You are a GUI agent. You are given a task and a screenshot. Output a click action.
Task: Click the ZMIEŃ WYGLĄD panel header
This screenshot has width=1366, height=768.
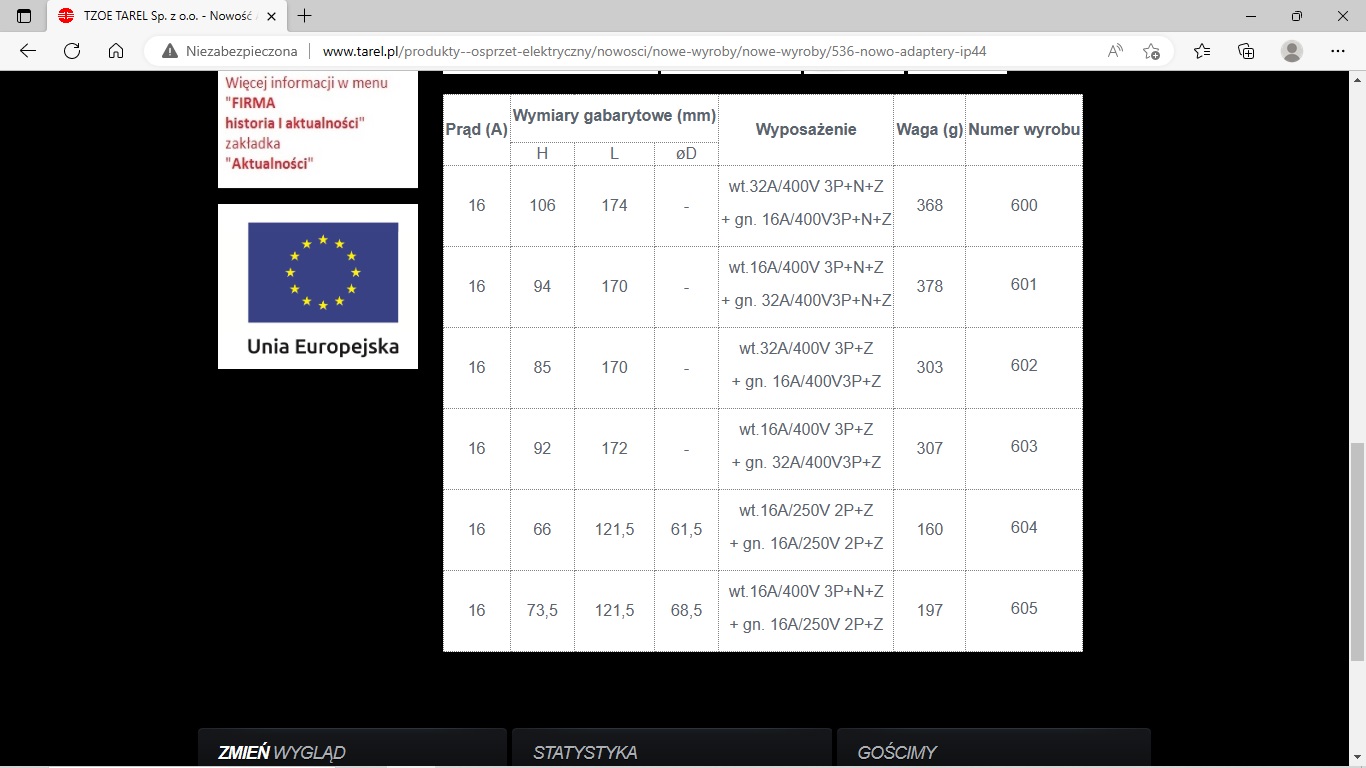pos(282,752)
